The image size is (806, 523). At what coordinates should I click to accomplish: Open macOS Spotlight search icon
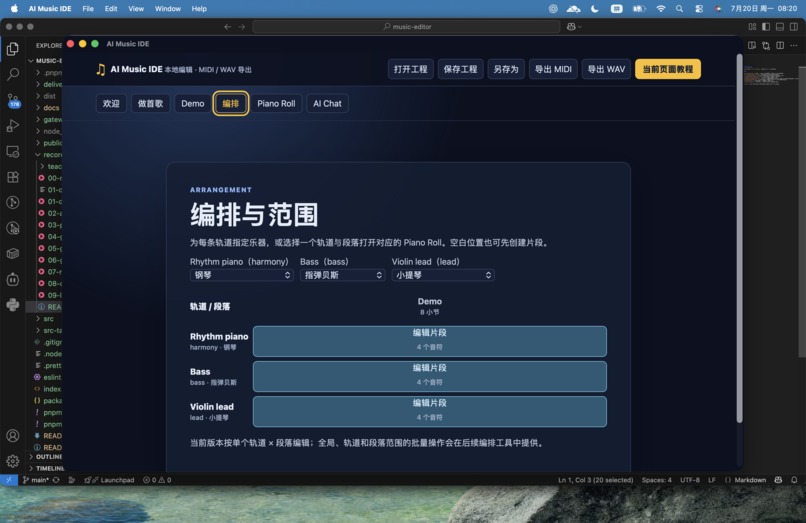[x=680, y=9]
